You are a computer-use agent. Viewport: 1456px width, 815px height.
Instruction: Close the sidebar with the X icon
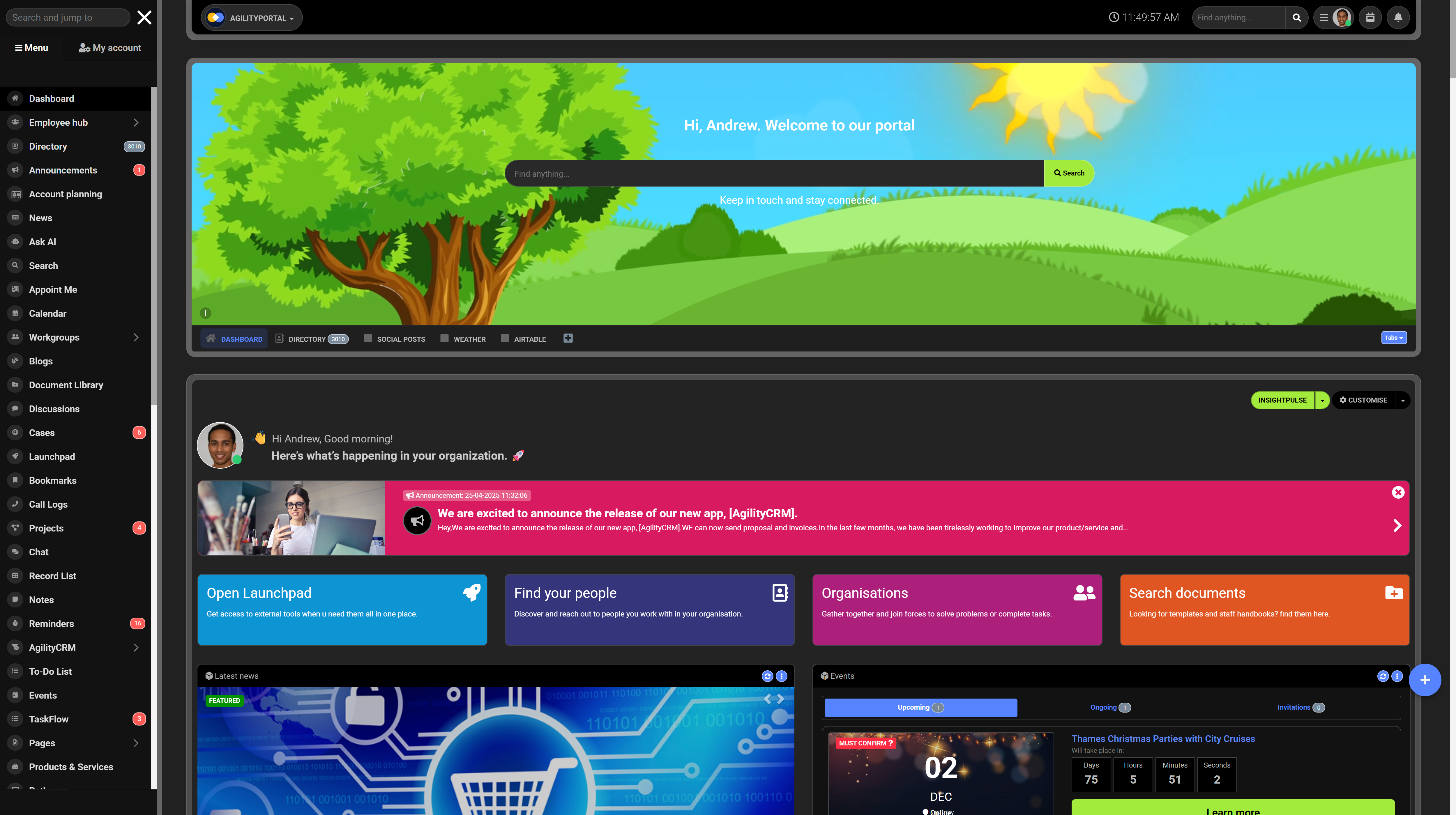tap(144, 17)
